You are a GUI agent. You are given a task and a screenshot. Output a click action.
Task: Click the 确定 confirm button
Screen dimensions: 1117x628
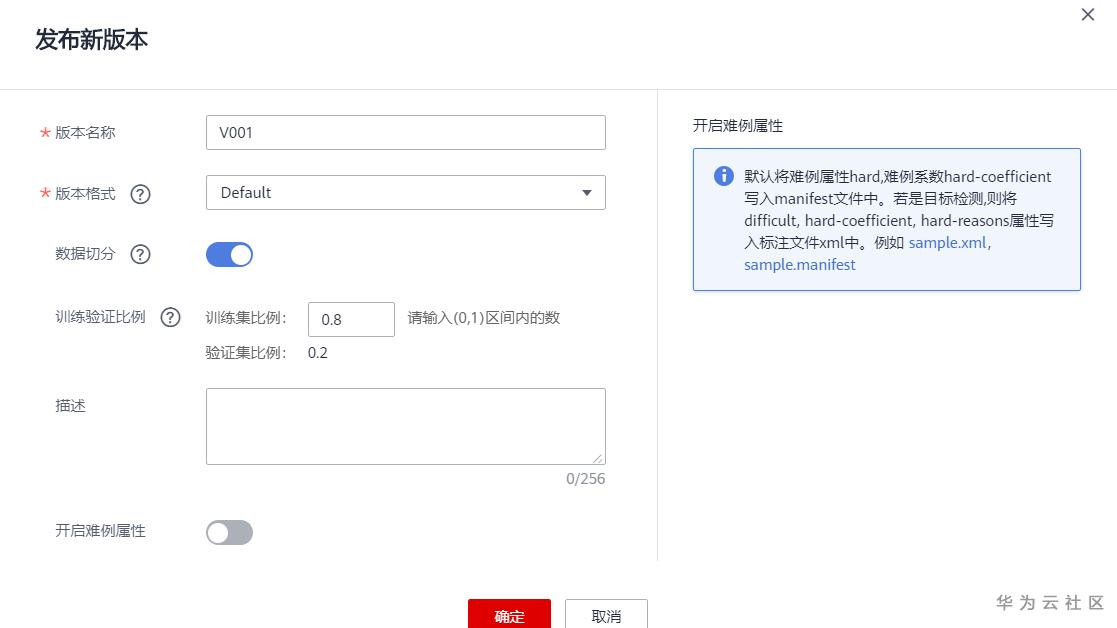(509, 614)
